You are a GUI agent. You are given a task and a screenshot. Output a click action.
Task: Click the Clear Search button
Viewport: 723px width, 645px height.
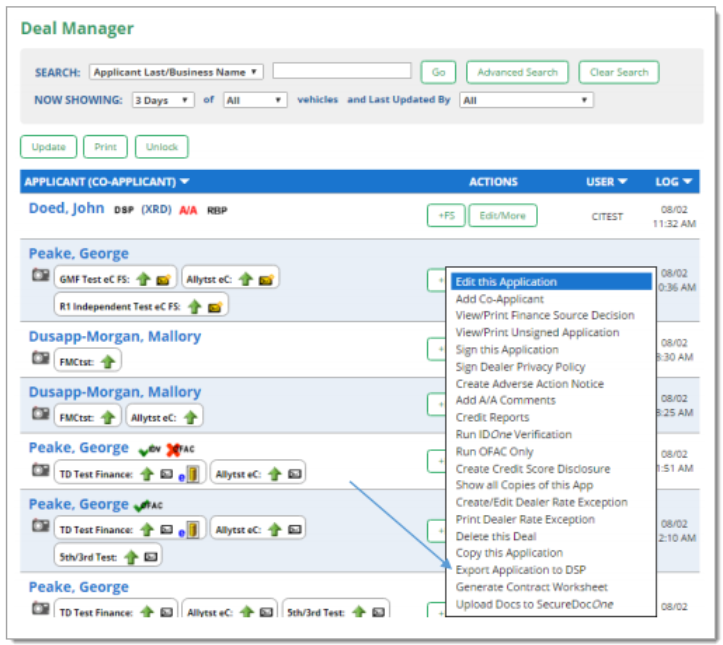619,72
